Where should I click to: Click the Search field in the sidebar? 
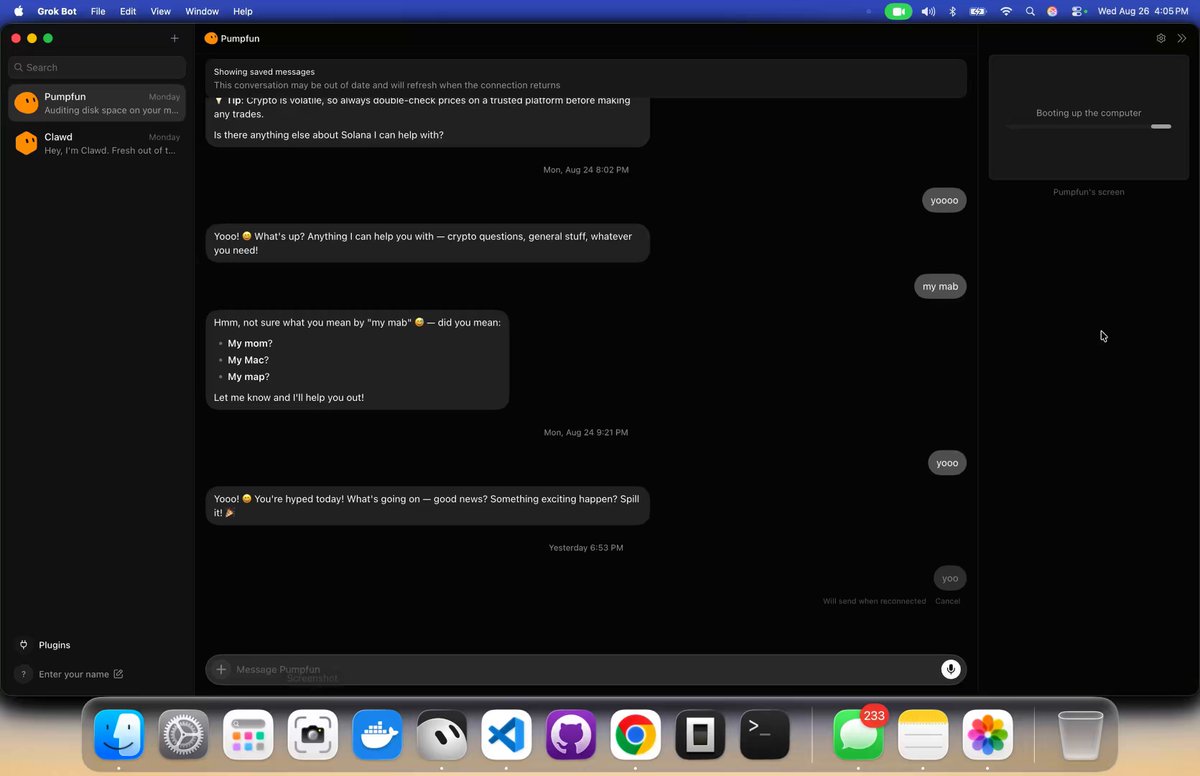(x=97, y=67)
